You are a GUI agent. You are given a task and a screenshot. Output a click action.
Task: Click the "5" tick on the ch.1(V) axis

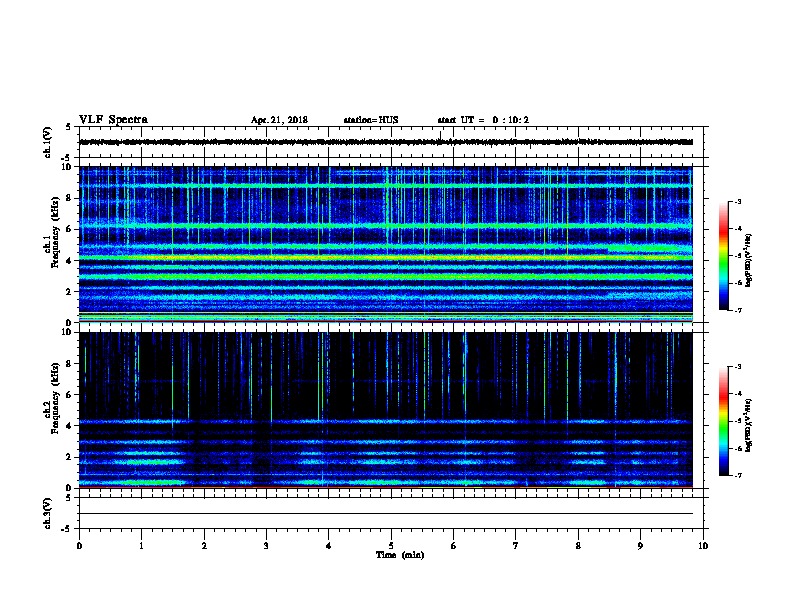pos(69,127)
